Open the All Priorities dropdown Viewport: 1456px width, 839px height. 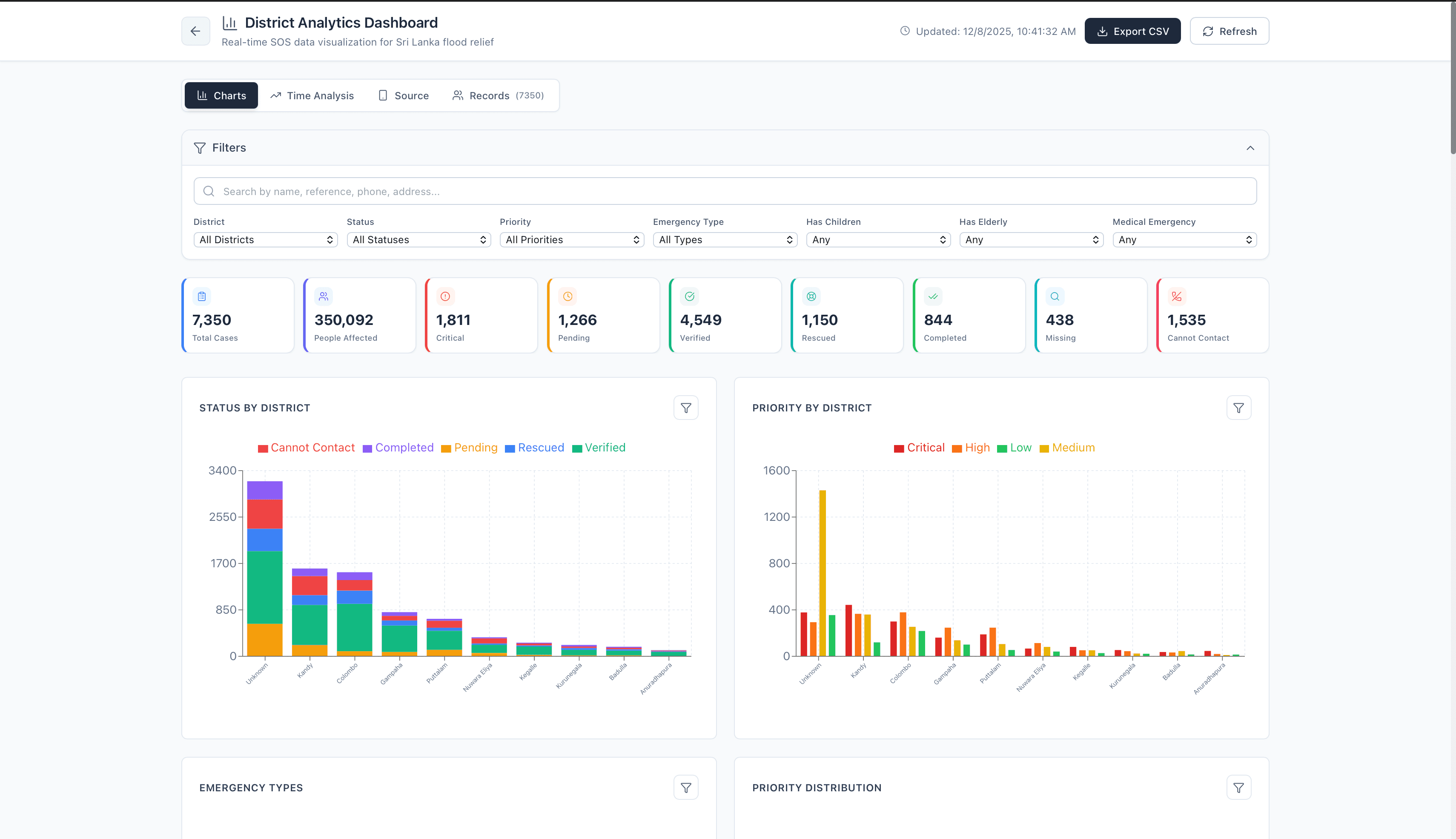coord(572,240)
